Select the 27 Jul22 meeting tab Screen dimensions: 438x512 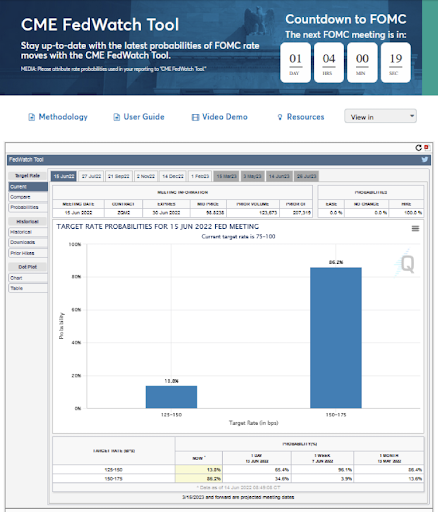[x=91, y=176]
